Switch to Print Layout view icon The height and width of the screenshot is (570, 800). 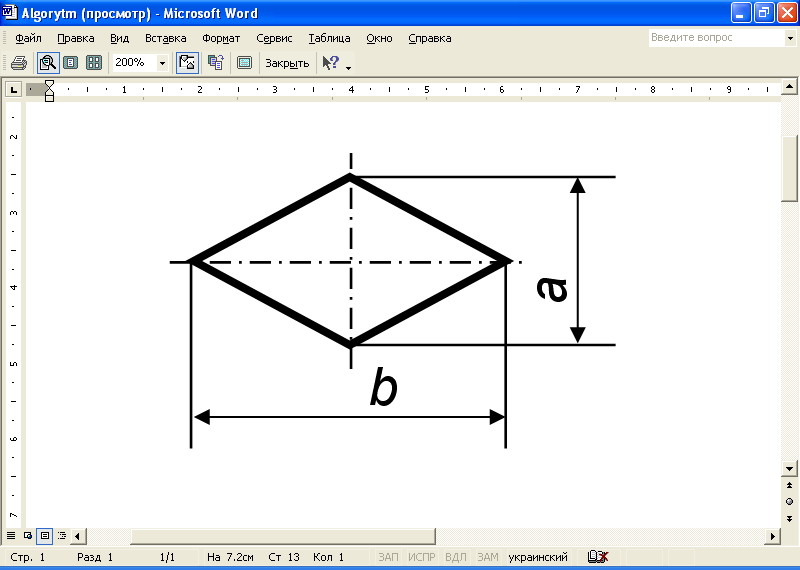coord(45,536)
